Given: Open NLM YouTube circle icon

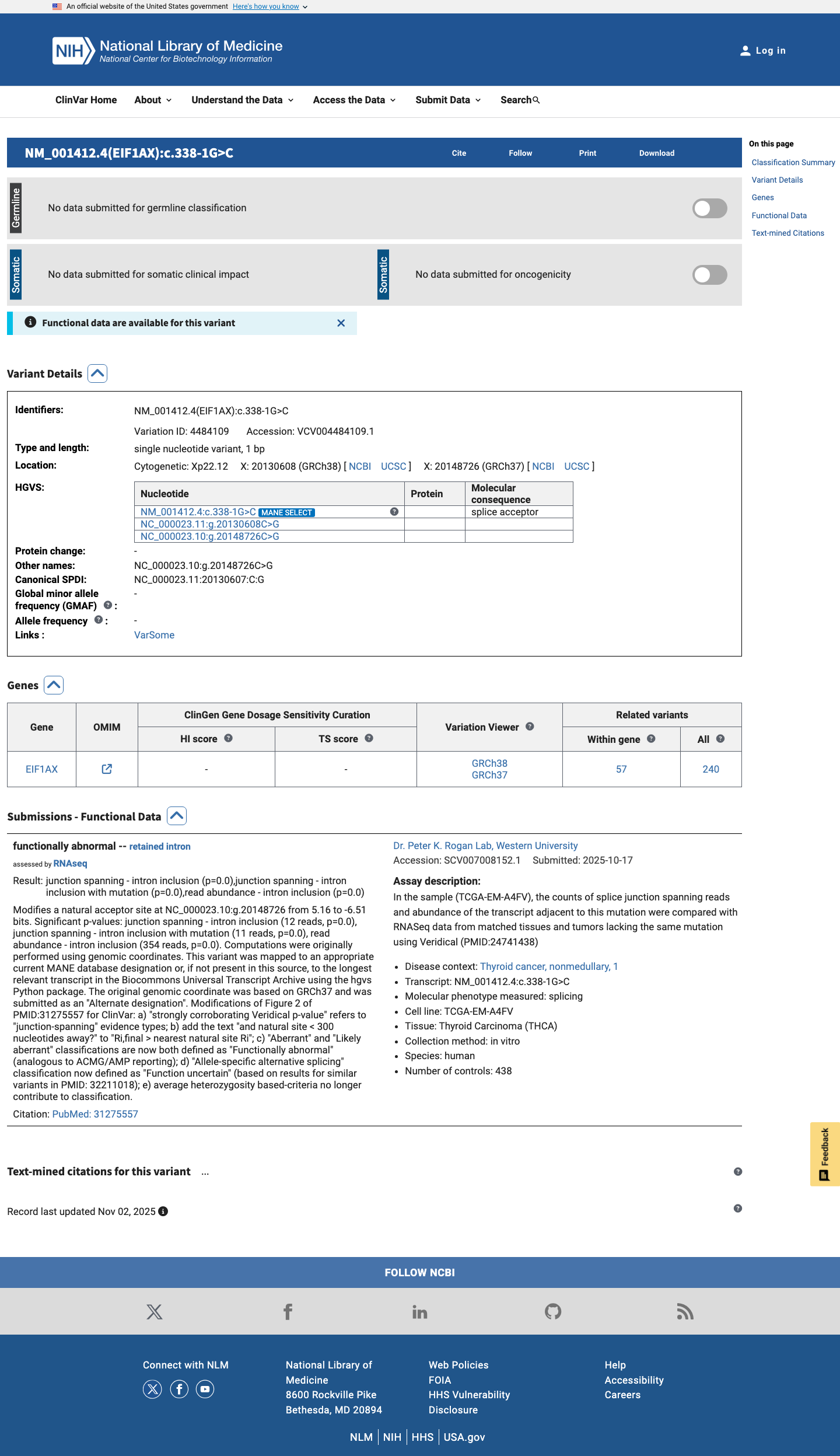Looking at the screenshot, I should pos(205,1389).
